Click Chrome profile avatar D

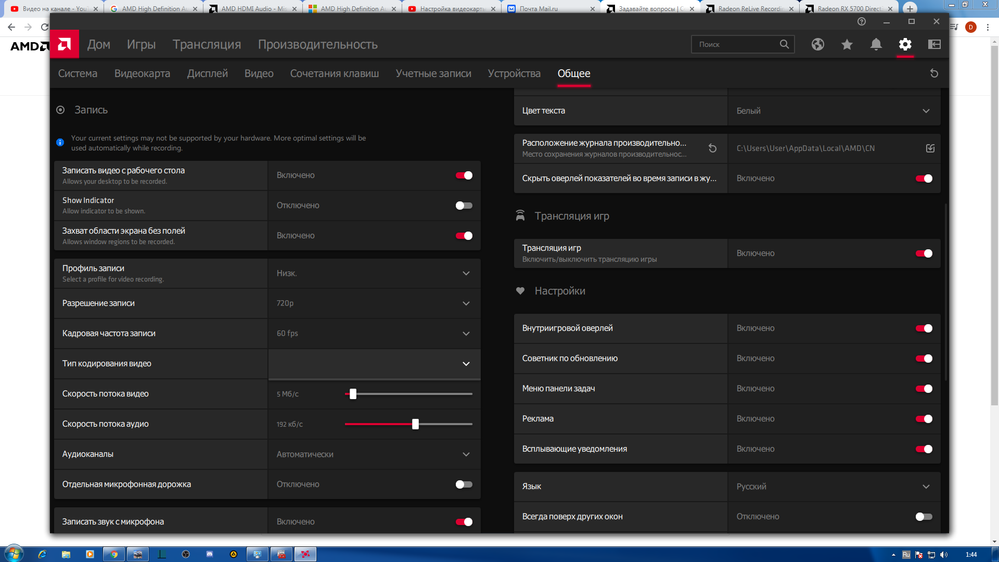[970, 27]
